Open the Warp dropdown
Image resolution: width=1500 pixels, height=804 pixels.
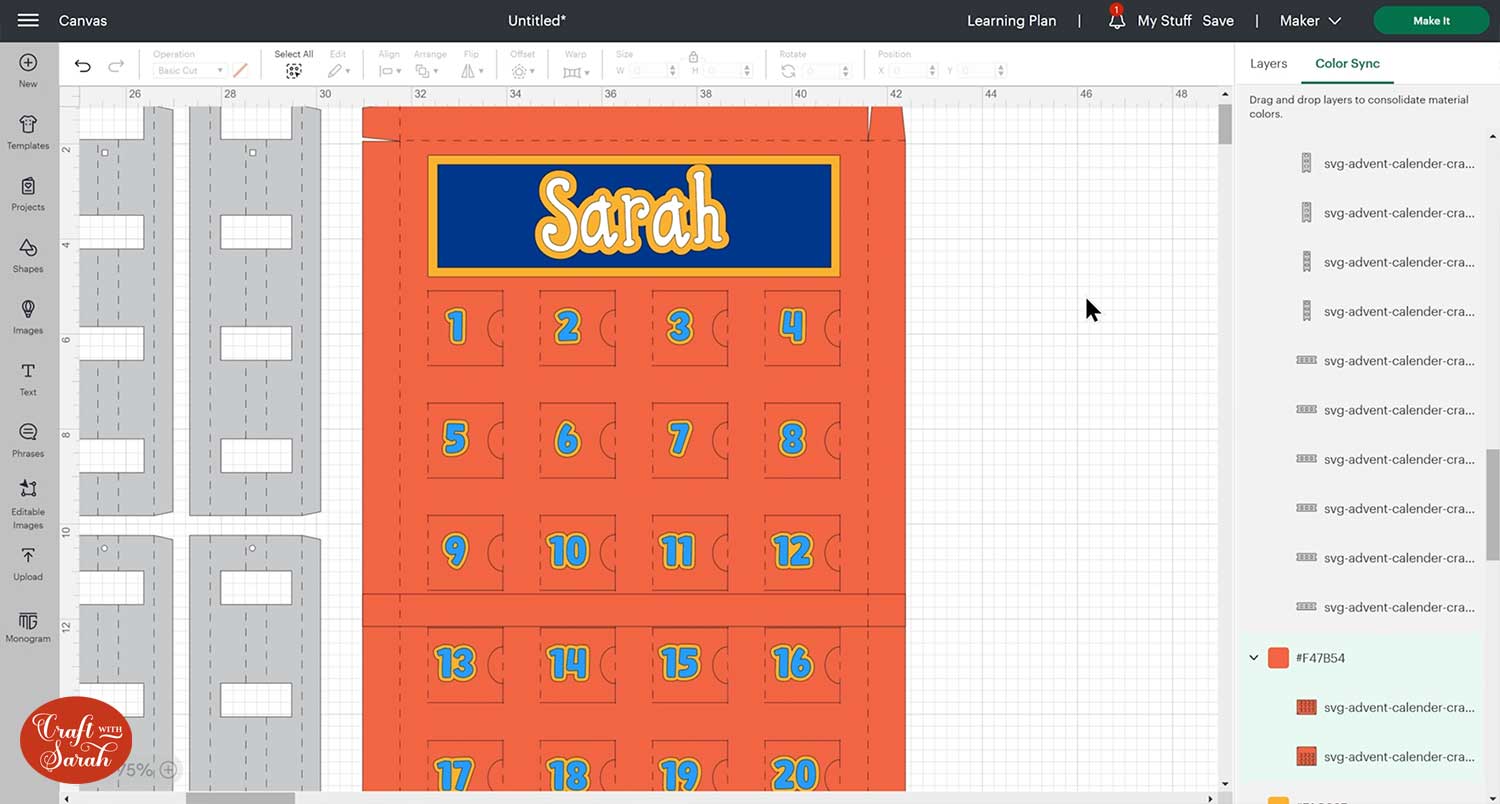(575, 71)
